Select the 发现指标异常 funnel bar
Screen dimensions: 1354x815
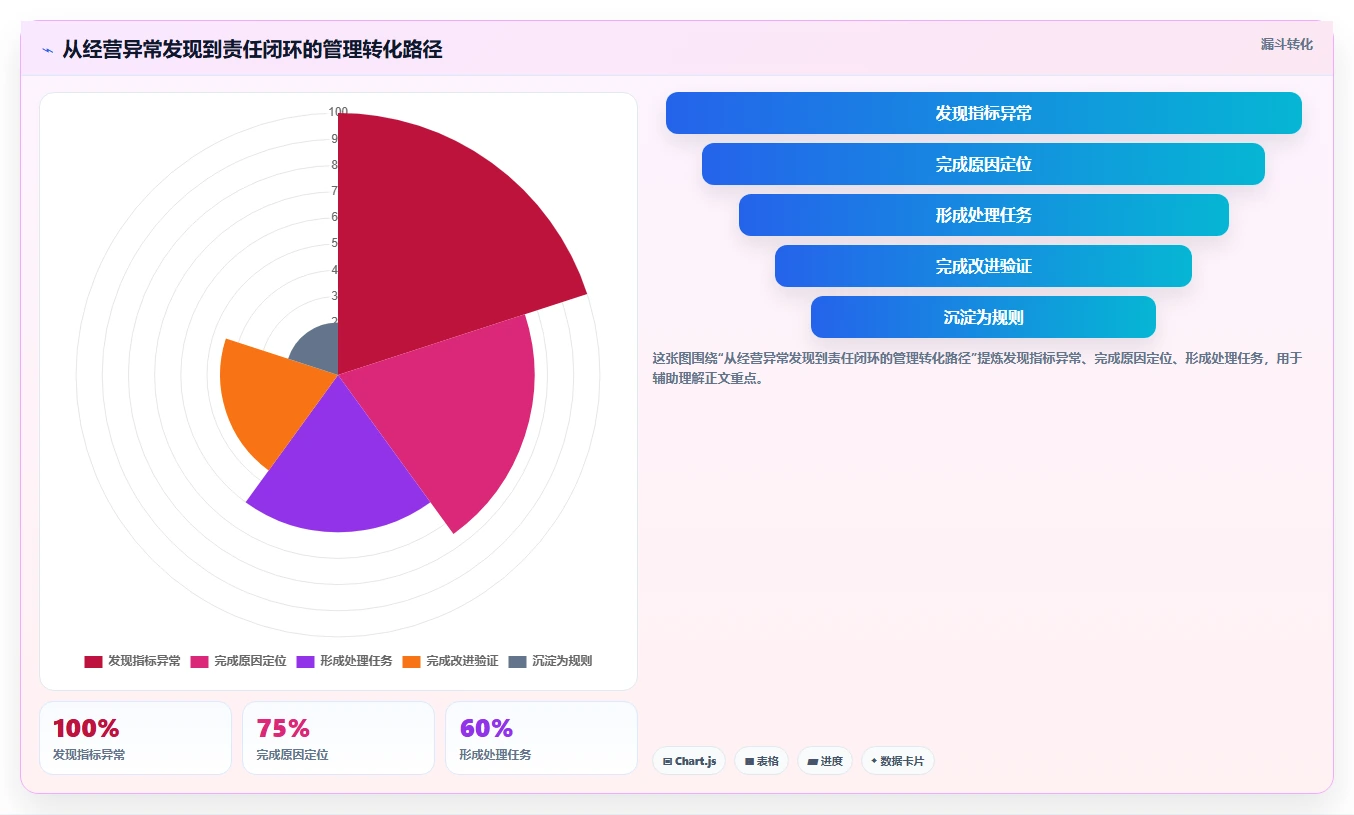(984, 113)
